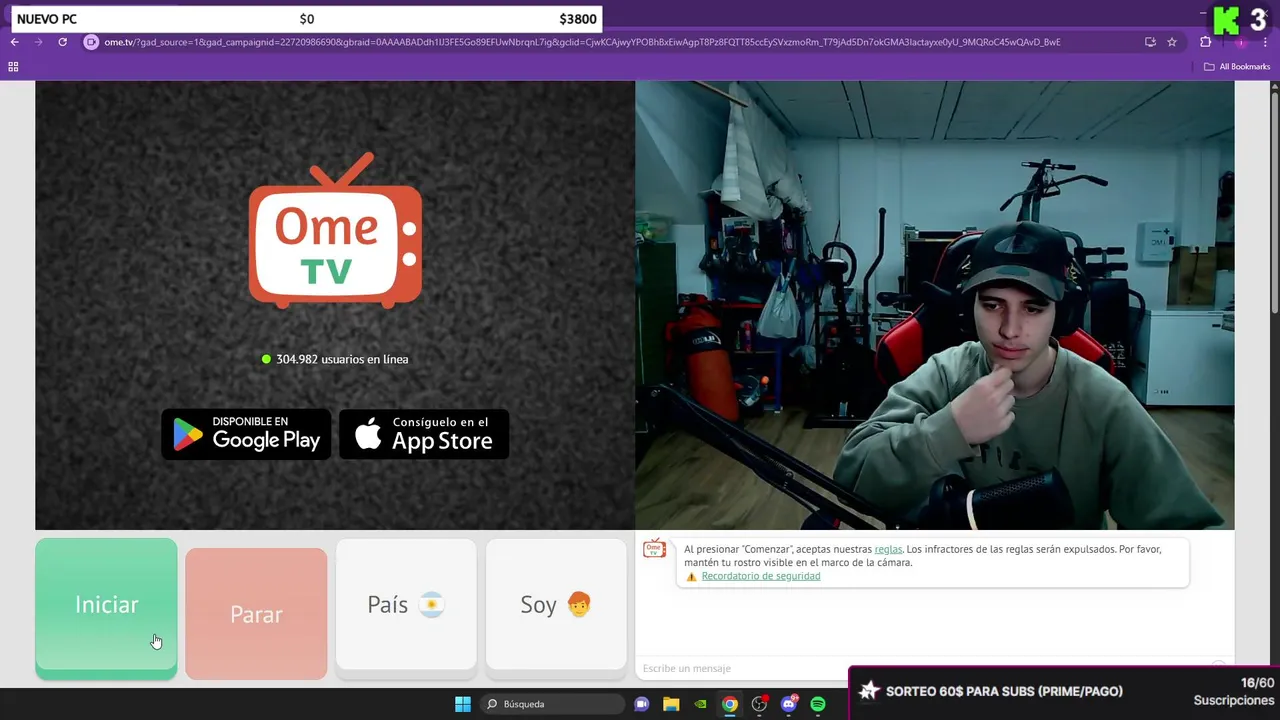Click the warning triangle next to Recordatorio de seguridad
1280x720 pixels.
(x=691, y=577)
